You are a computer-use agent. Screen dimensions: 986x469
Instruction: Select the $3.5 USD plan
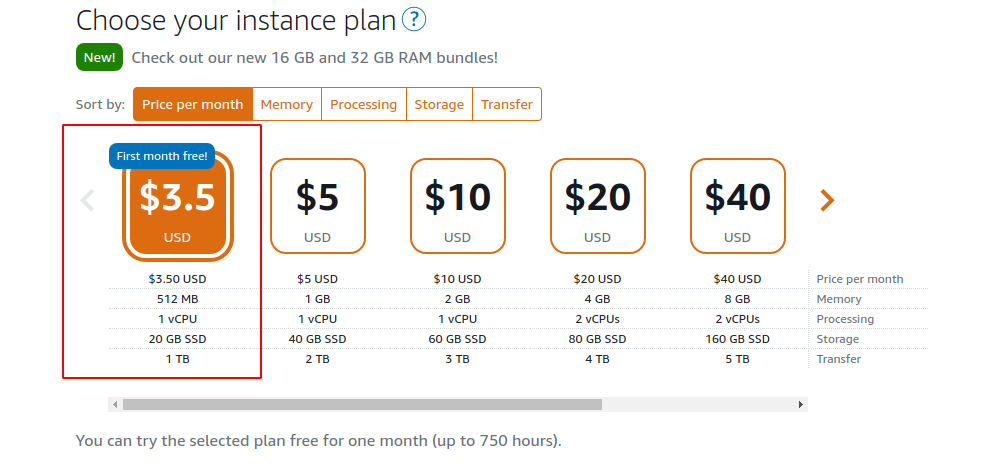[178, 207]
